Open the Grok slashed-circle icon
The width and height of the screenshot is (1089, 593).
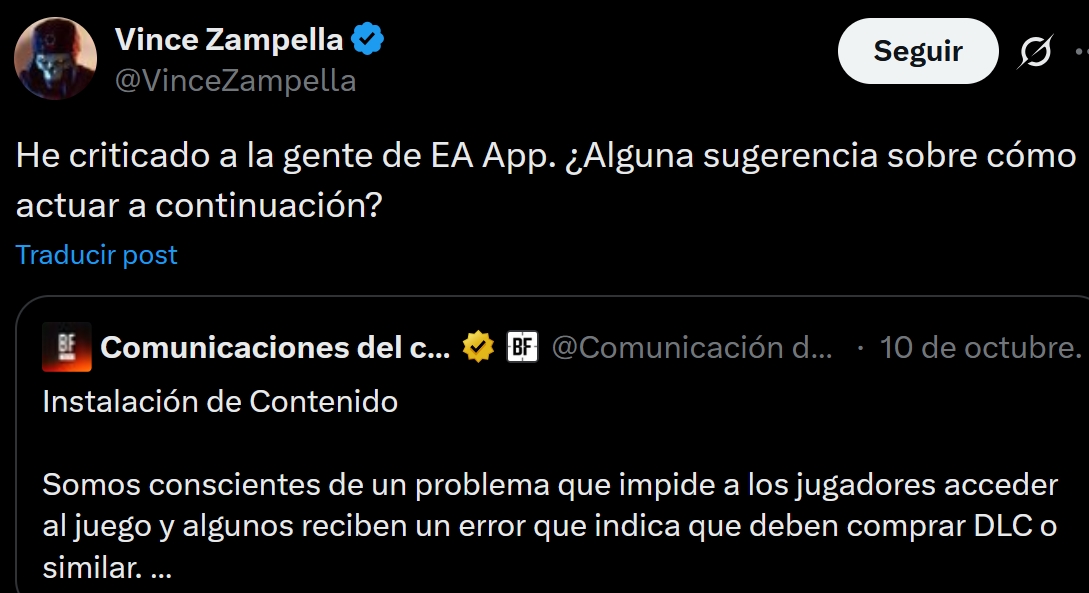coord(1034,52)
